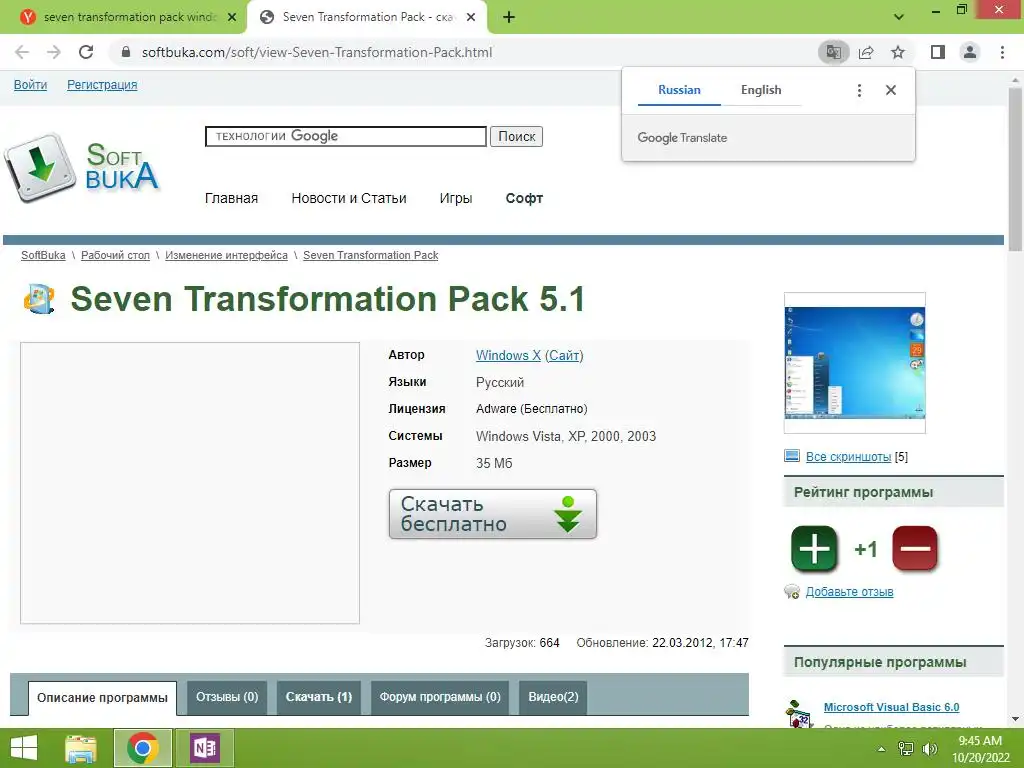
Task: Click the padlock site info icon
Action: pyautogui.click(x=126, y=52)
